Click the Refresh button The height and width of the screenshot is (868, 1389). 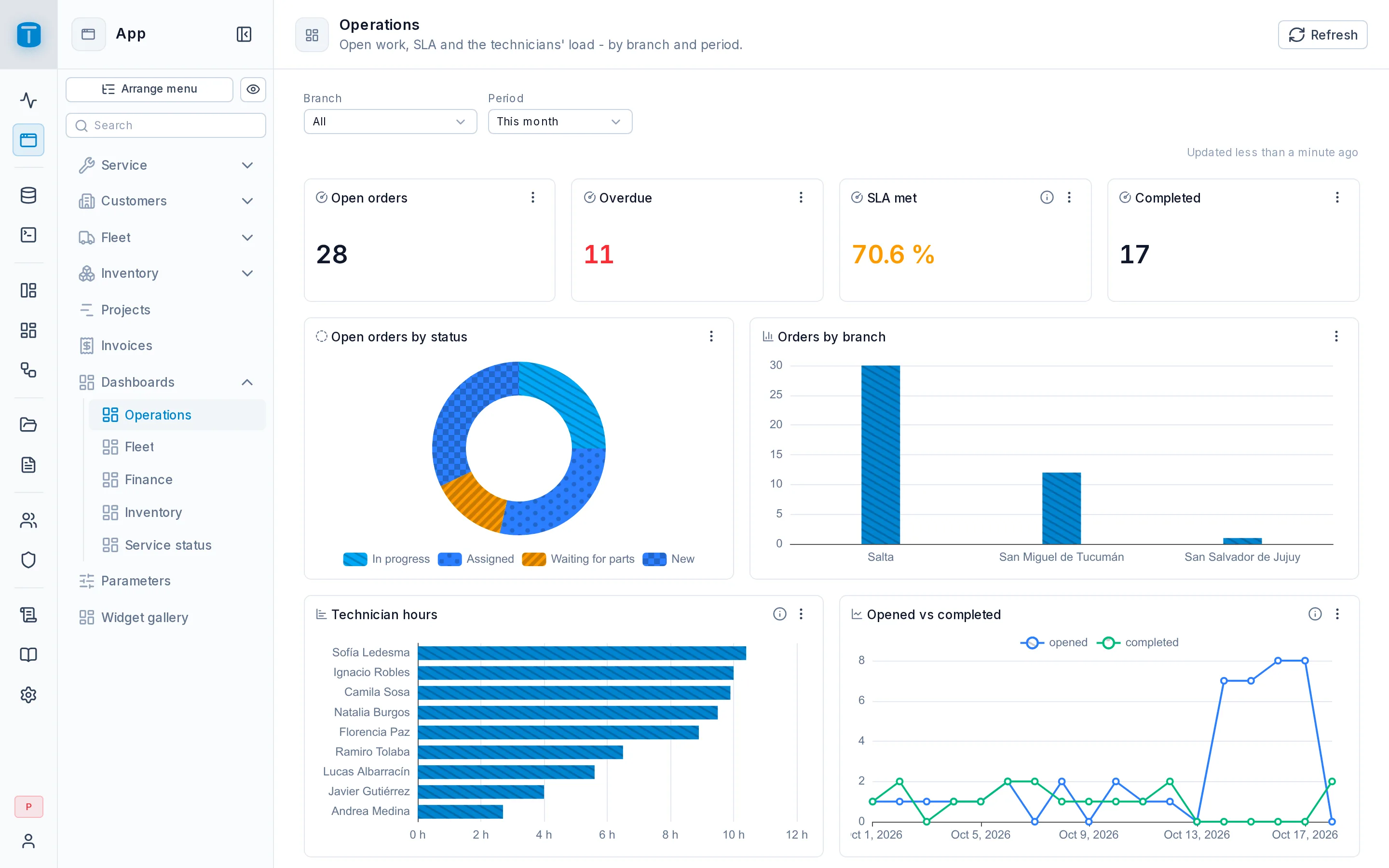[x=1322, y=35]
